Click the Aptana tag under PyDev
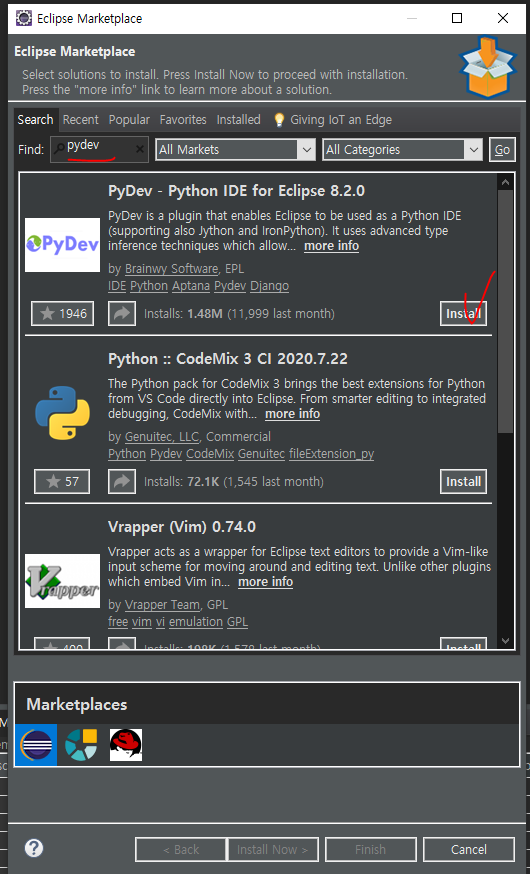 click(191, 286)
